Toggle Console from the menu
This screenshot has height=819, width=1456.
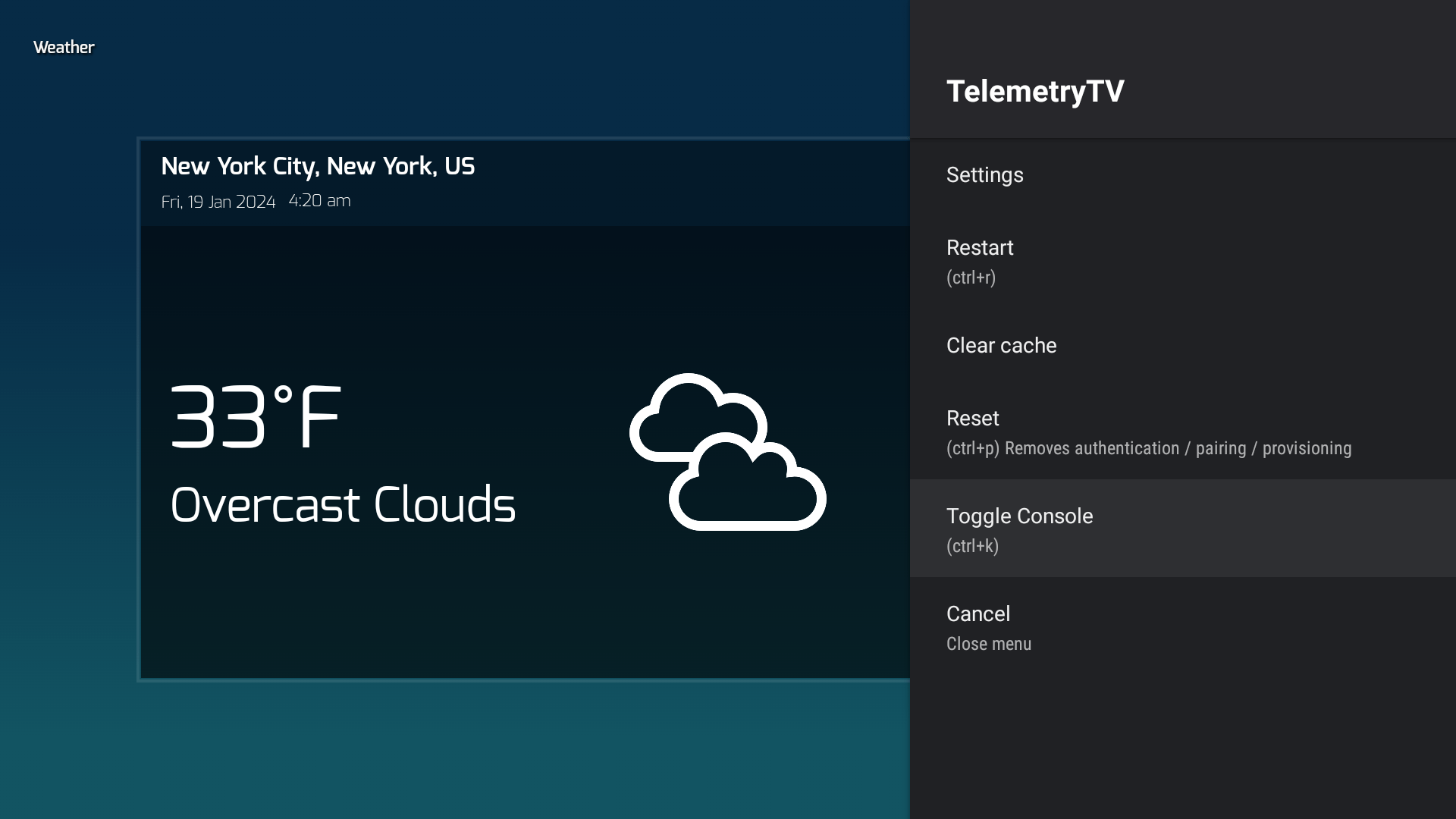(1019, 516)
